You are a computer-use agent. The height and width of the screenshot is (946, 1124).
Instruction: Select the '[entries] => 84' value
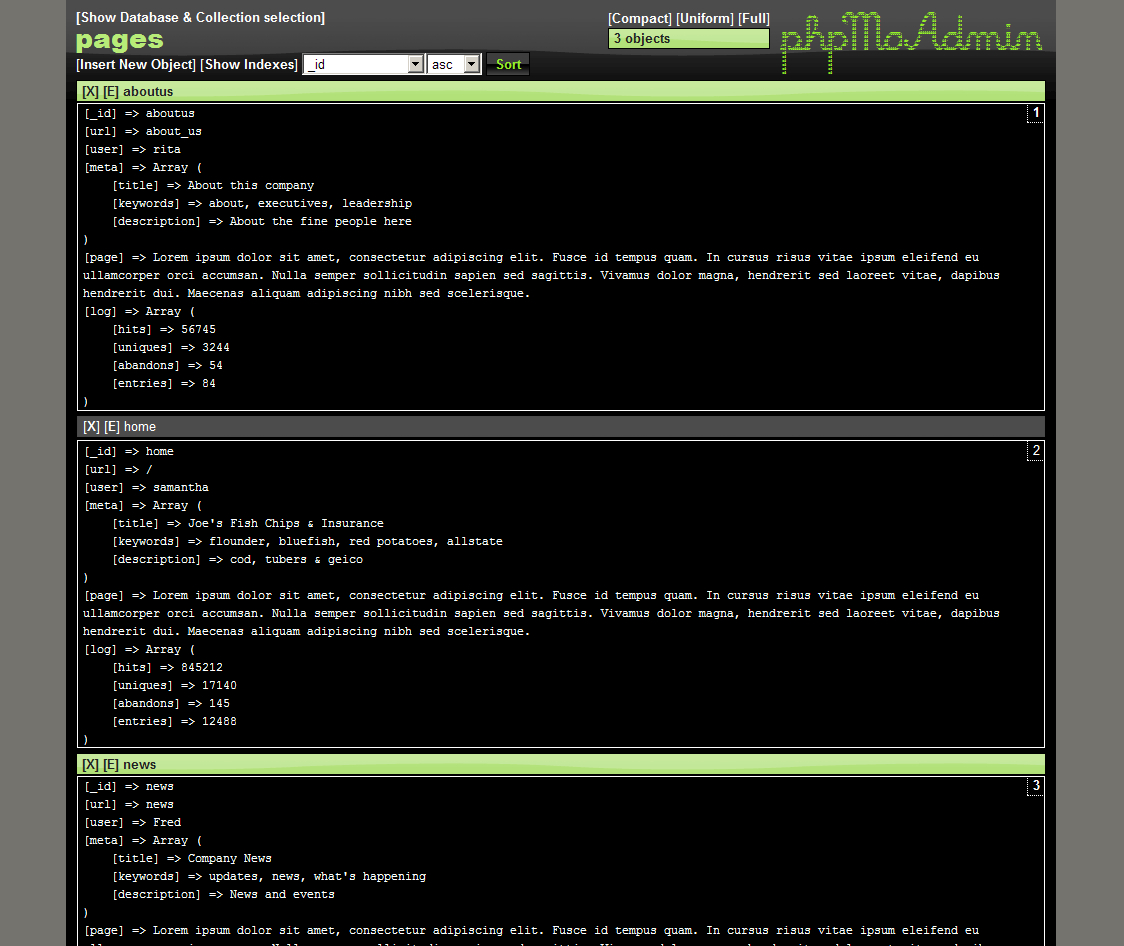pyautogui.click(x=164, y=383)
